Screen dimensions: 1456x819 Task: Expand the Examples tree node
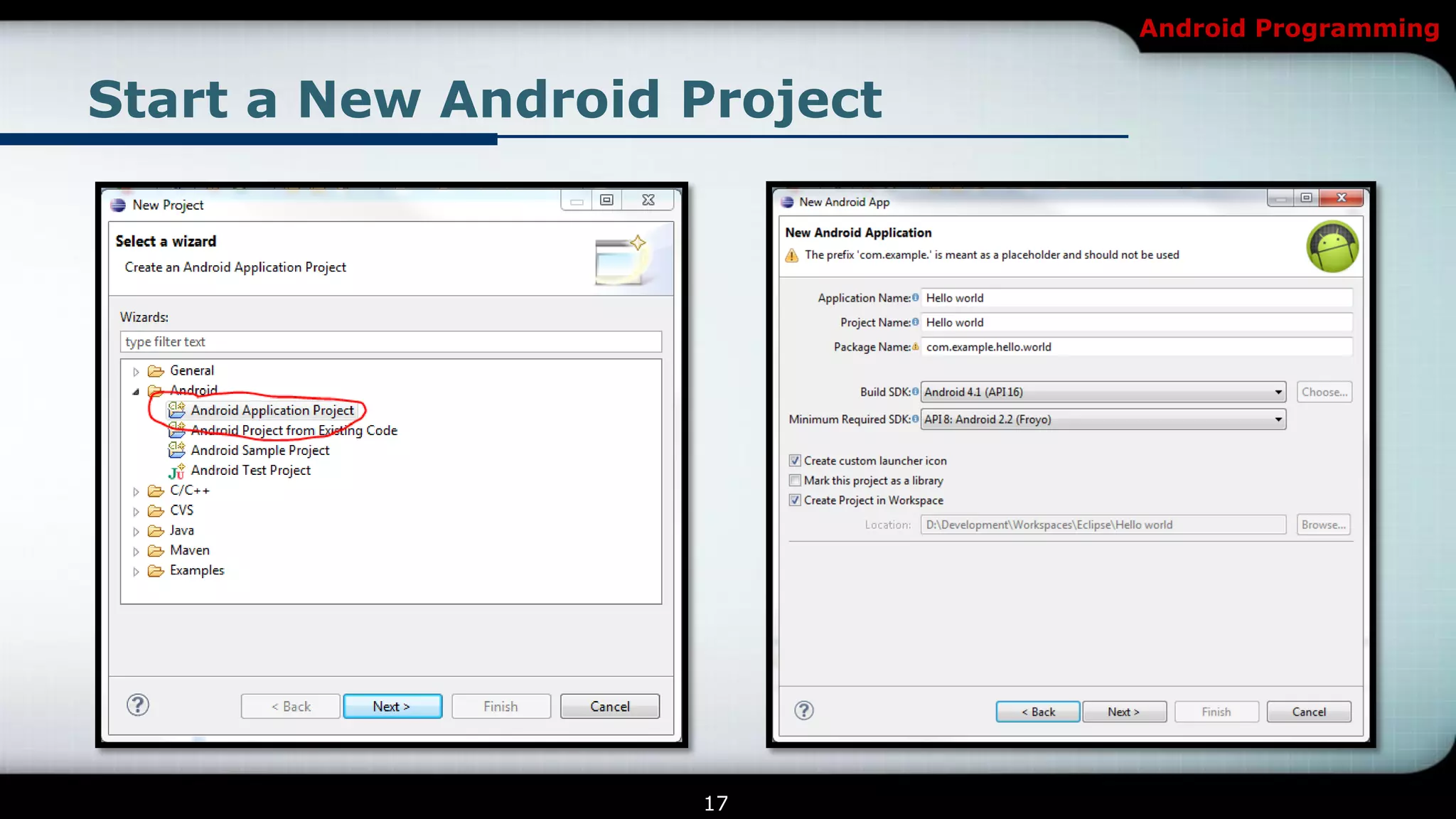tap(136, 572)
